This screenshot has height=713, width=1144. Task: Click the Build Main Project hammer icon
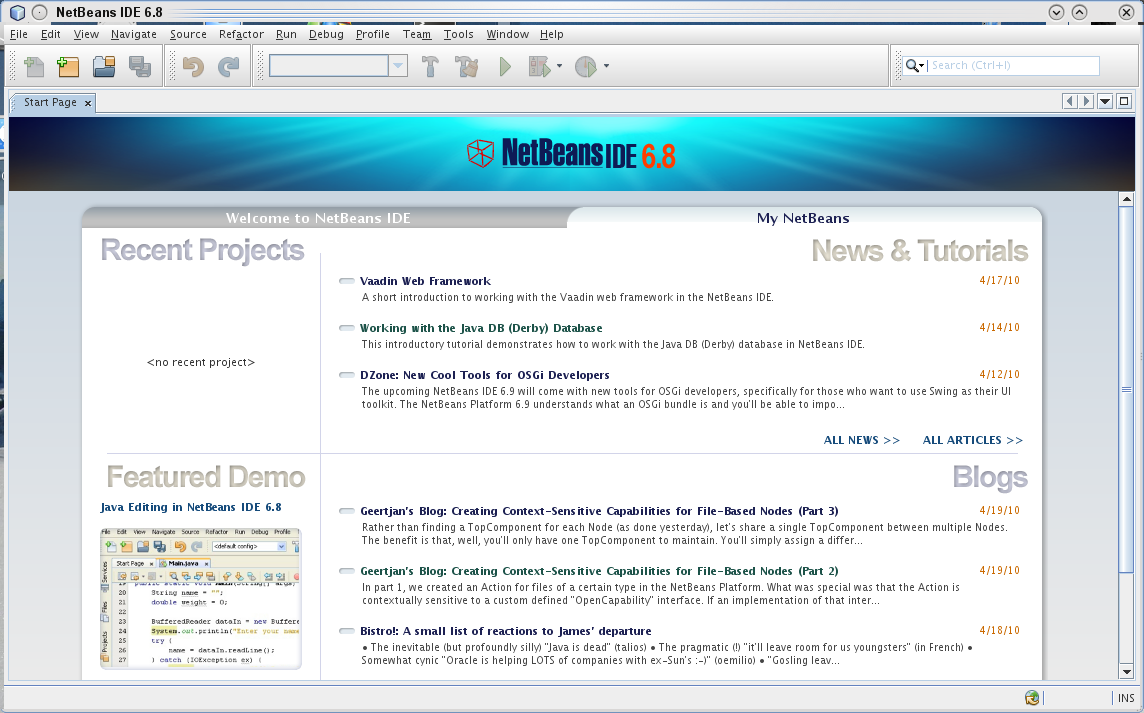point(430,66)
